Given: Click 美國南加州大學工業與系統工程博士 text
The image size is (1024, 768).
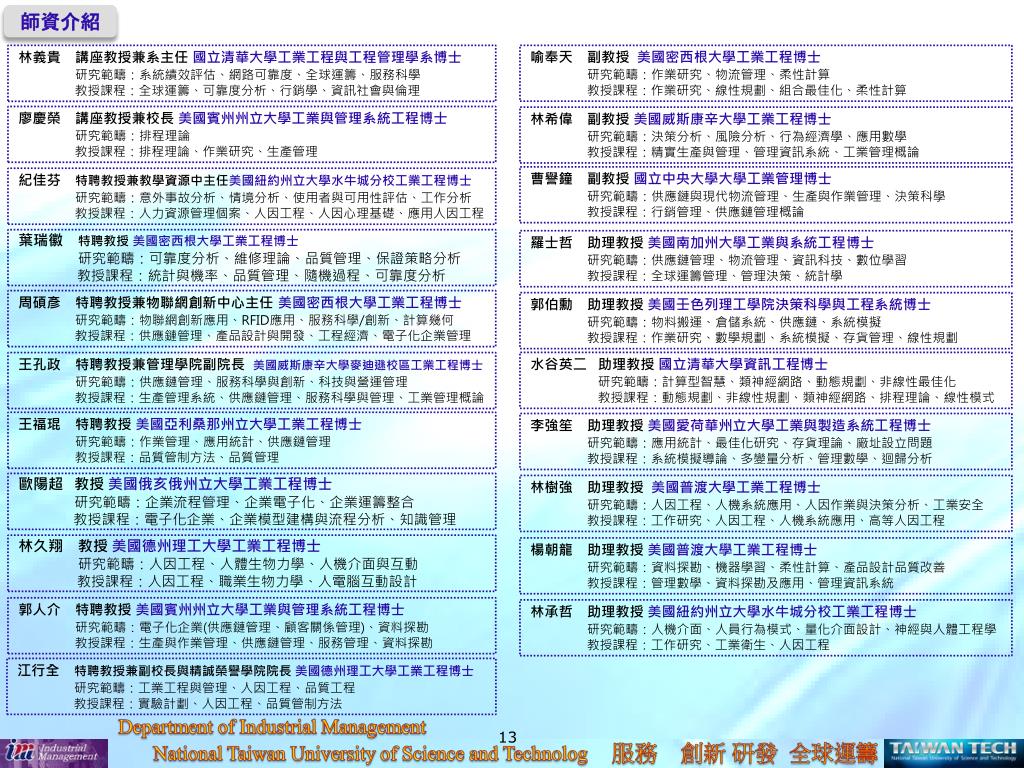Looking at the screenshot, I should click(x=761, y=242).
